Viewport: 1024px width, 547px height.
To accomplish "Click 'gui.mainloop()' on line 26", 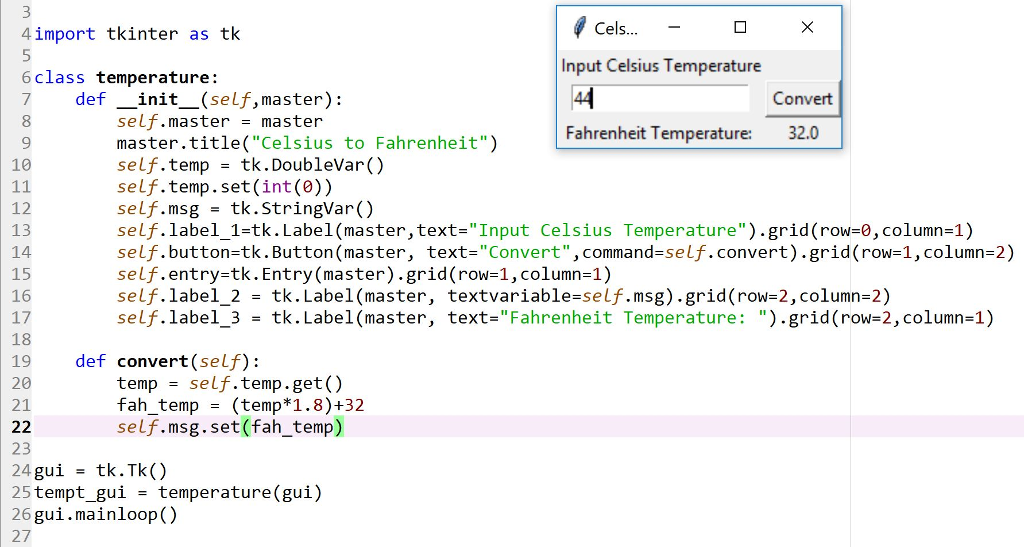I will point(106,514).
